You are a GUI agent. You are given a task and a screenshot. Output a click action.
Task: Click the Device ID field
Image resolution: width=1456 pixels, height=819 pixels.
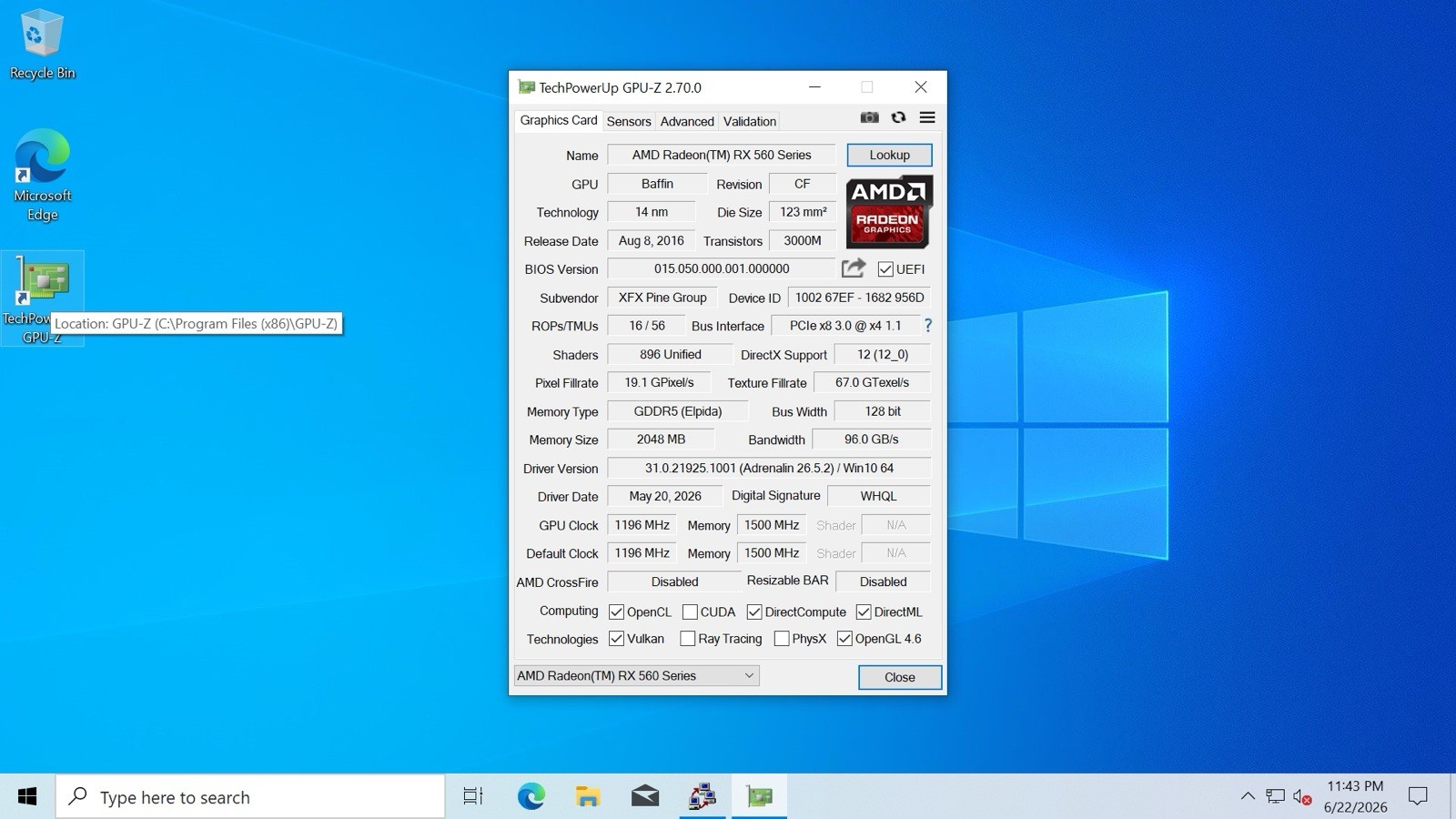pyautogui.click(x=859, y=298)
